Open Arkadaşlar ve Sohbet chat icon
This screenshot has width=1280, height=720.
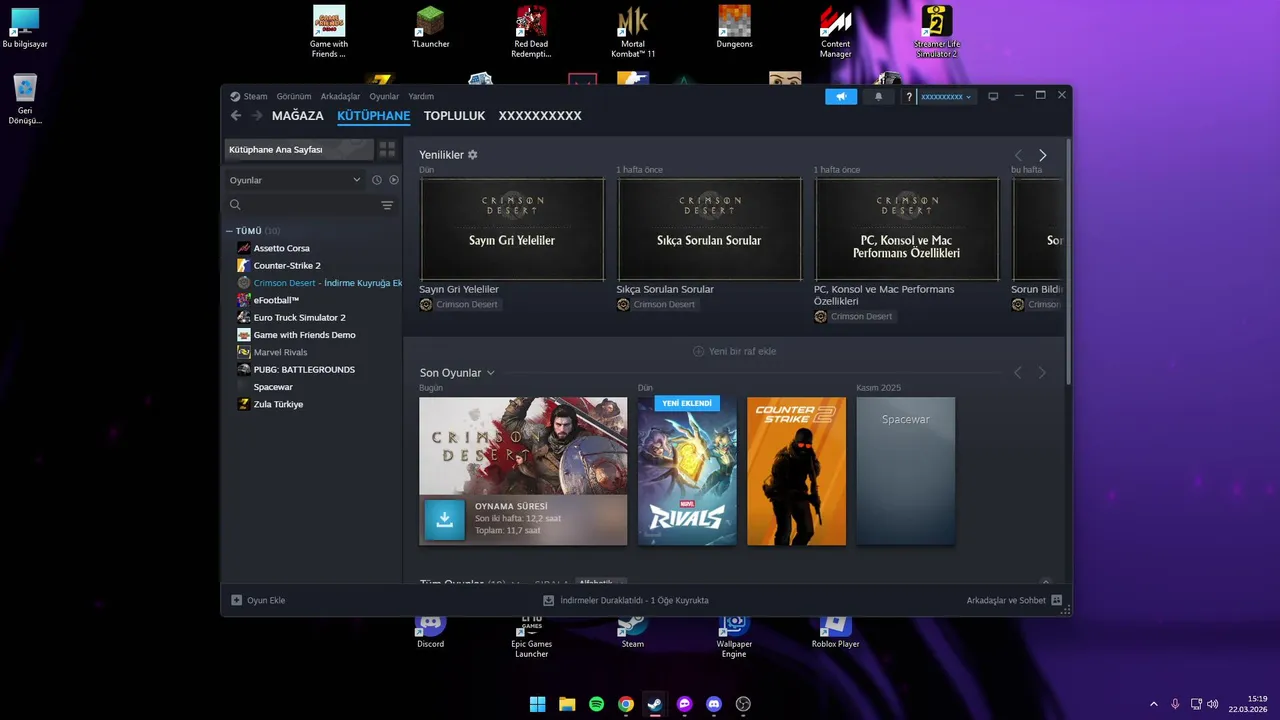[1056, 600]
